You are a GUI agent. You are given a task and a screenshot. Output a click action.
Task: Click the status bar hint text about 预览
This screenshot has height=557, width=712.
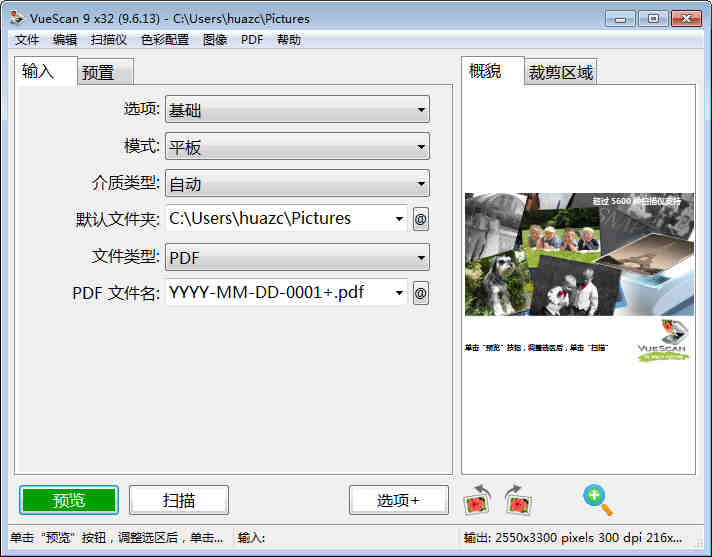(117, 538)
